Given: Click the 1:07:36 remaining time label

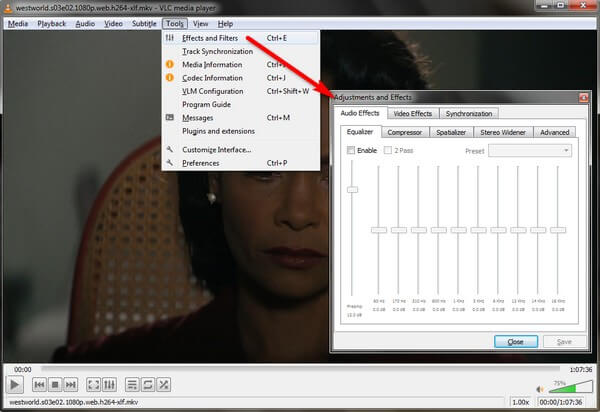Looking at the screenshot, I should 580,370.
